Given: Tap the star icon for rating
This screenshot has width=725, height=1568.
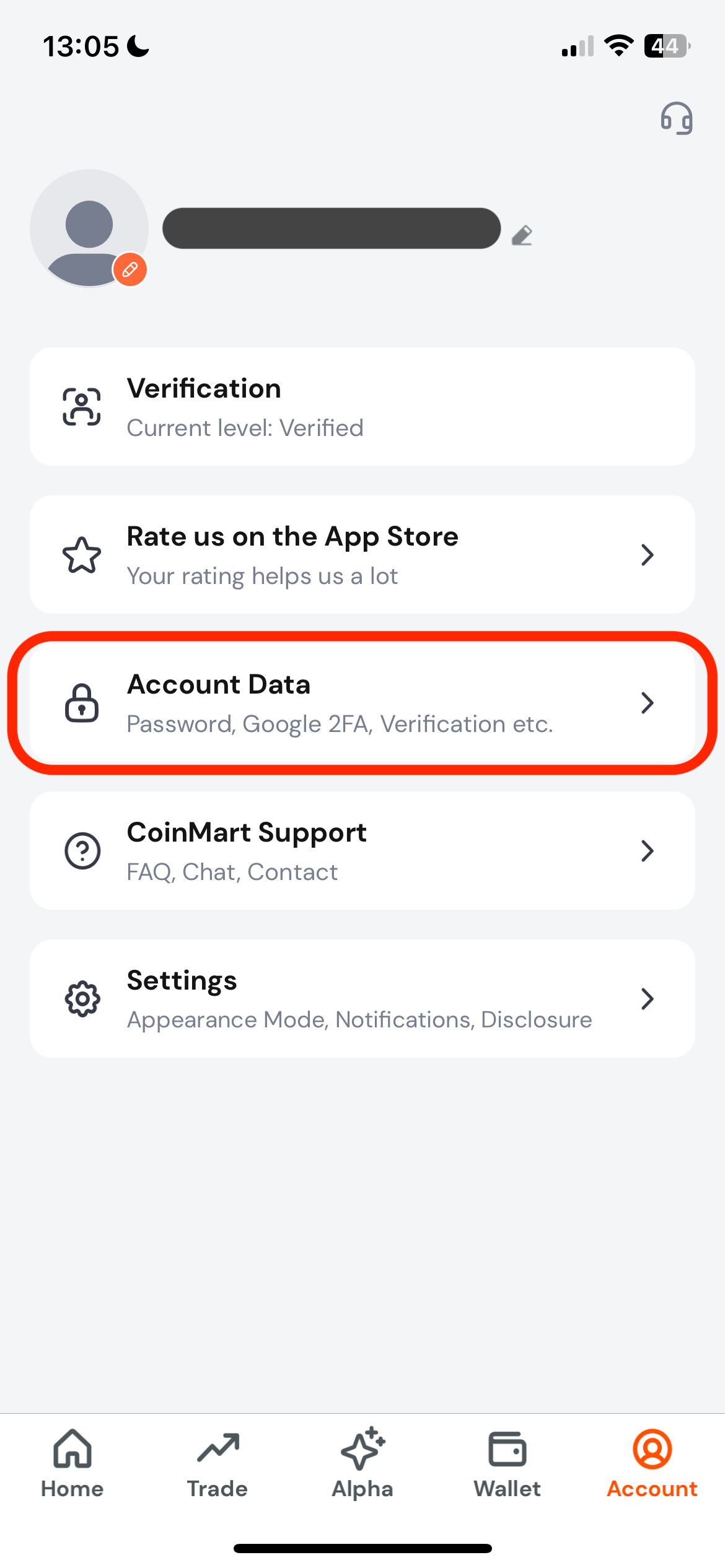Looking at the screenshot, I should click(82, 555).
